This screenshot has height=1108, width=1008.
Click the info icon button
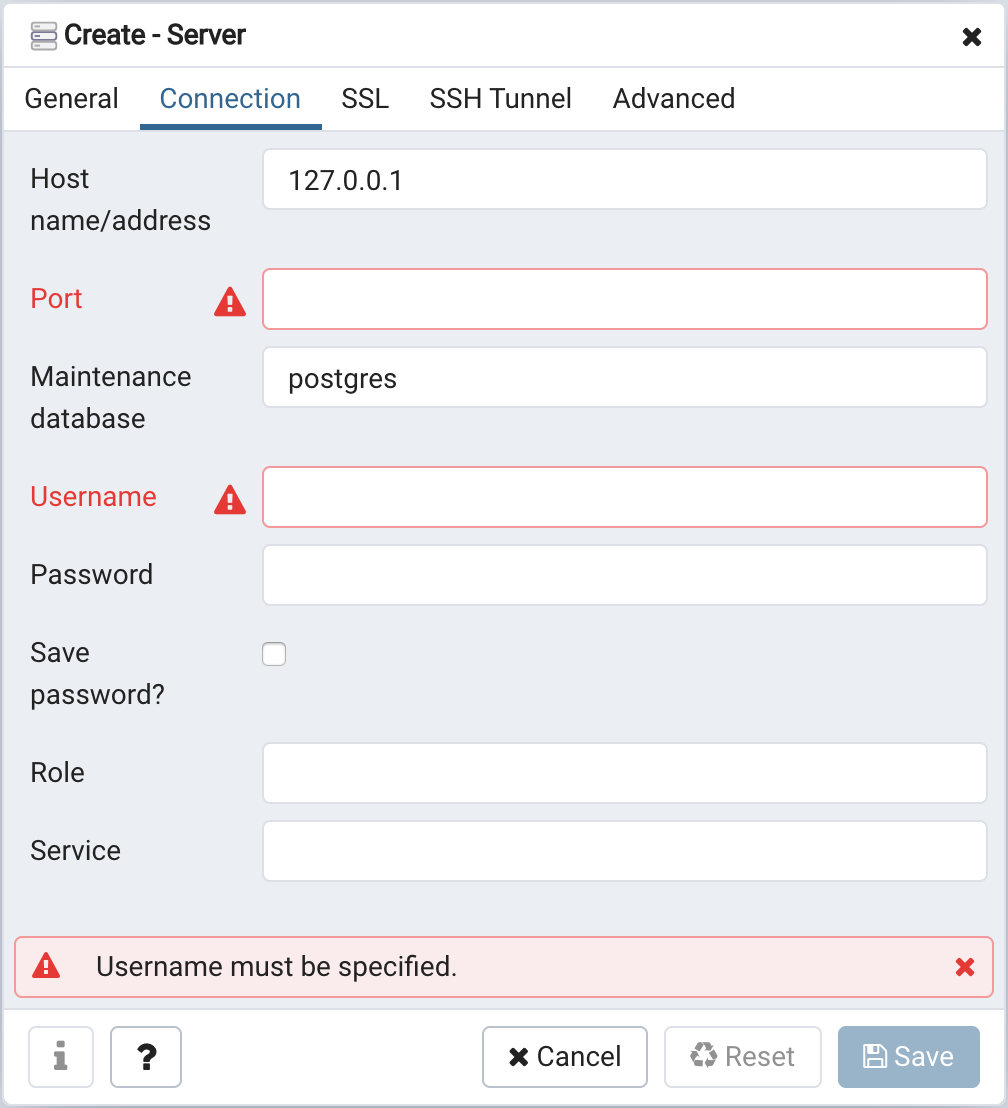click(x=61, y=1057)
